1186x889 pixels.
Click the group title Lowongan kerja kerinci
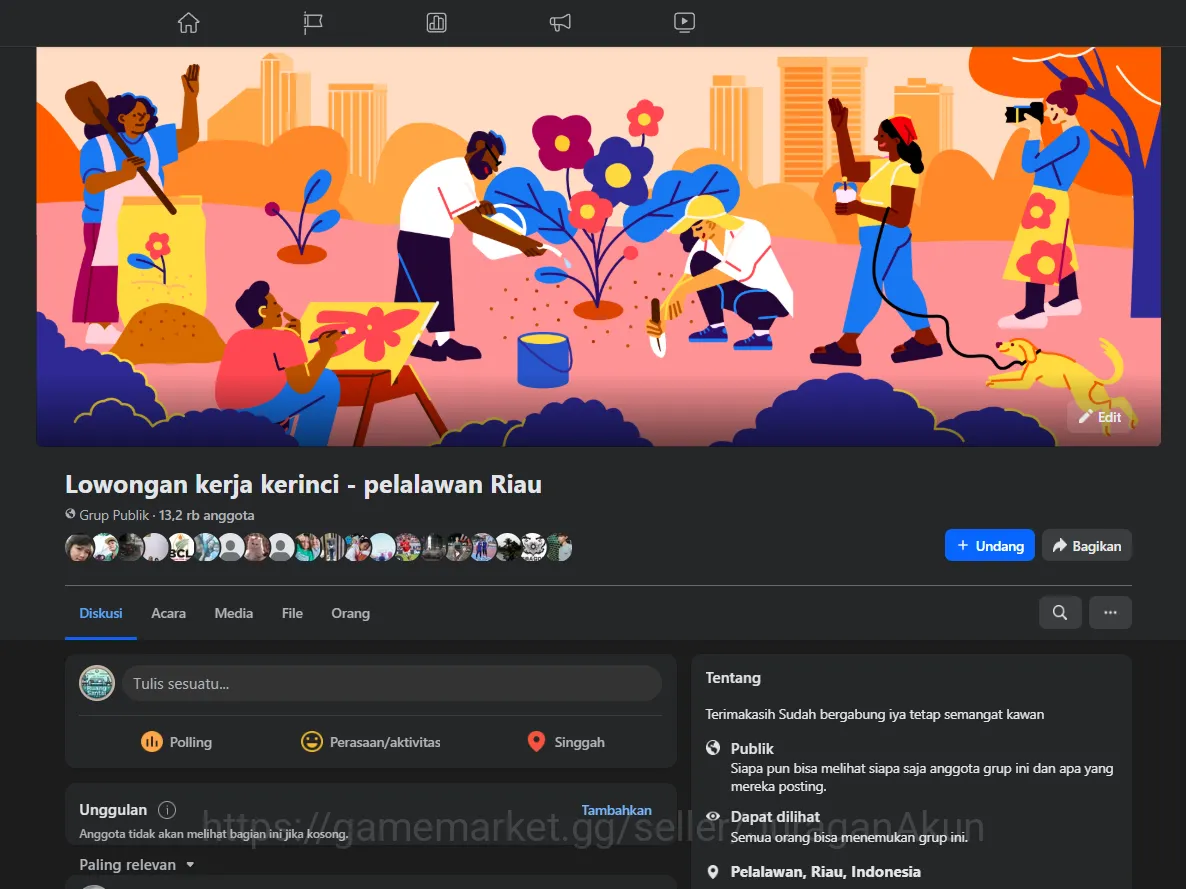(x=303, y=484)
